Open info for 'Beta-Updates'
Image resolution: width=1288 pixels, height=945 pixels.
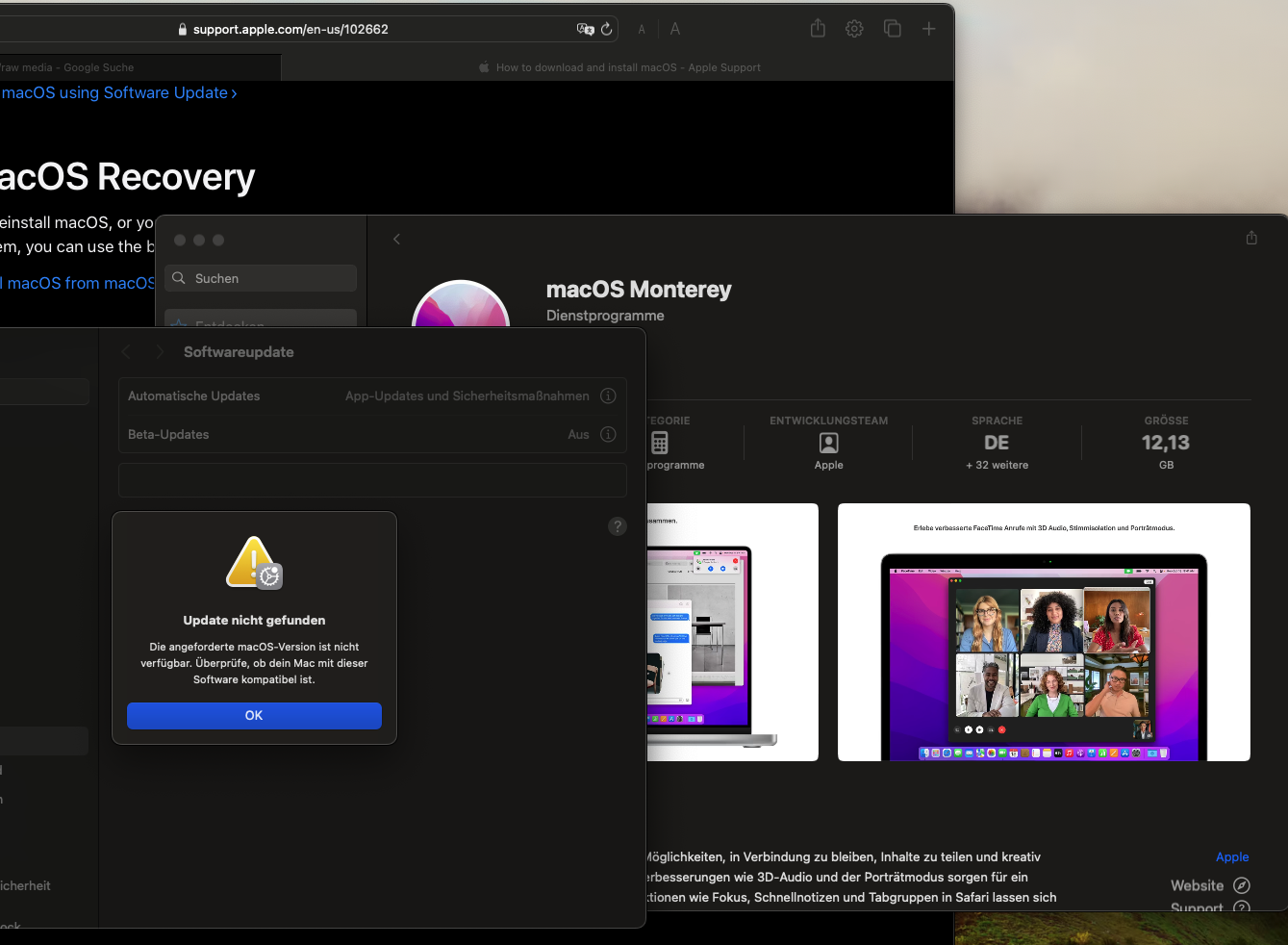pos(608,434)
